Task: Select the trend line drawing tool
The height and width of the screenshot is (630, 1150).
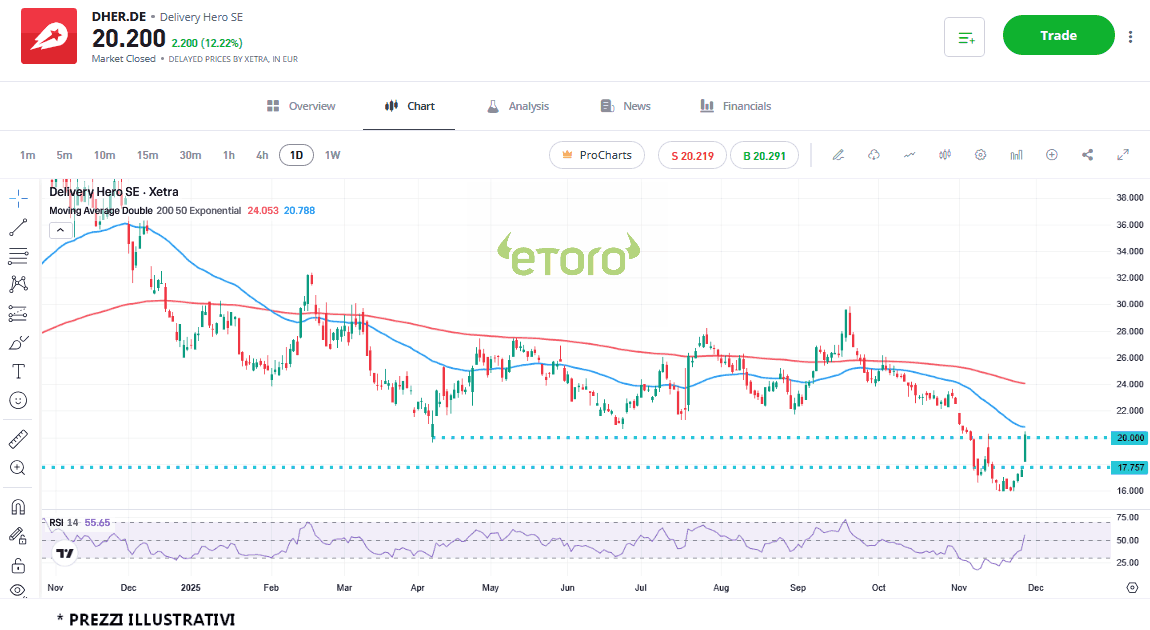Action: (x=18, y=227)
